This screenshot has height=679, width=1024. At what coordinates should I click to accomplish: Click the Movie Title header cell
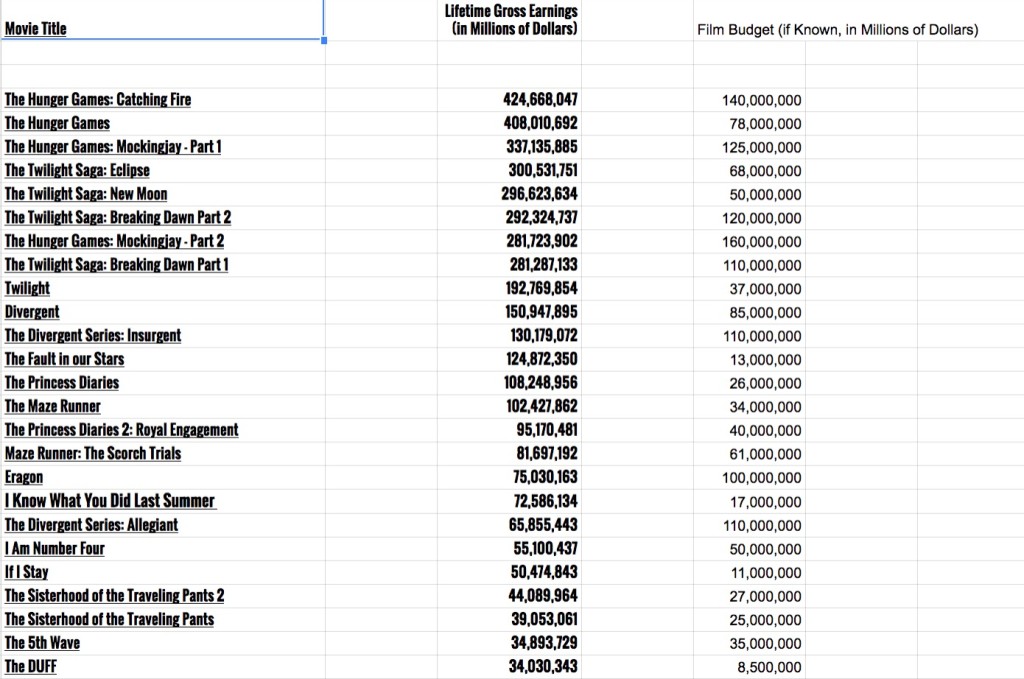(x=163, y=20)
